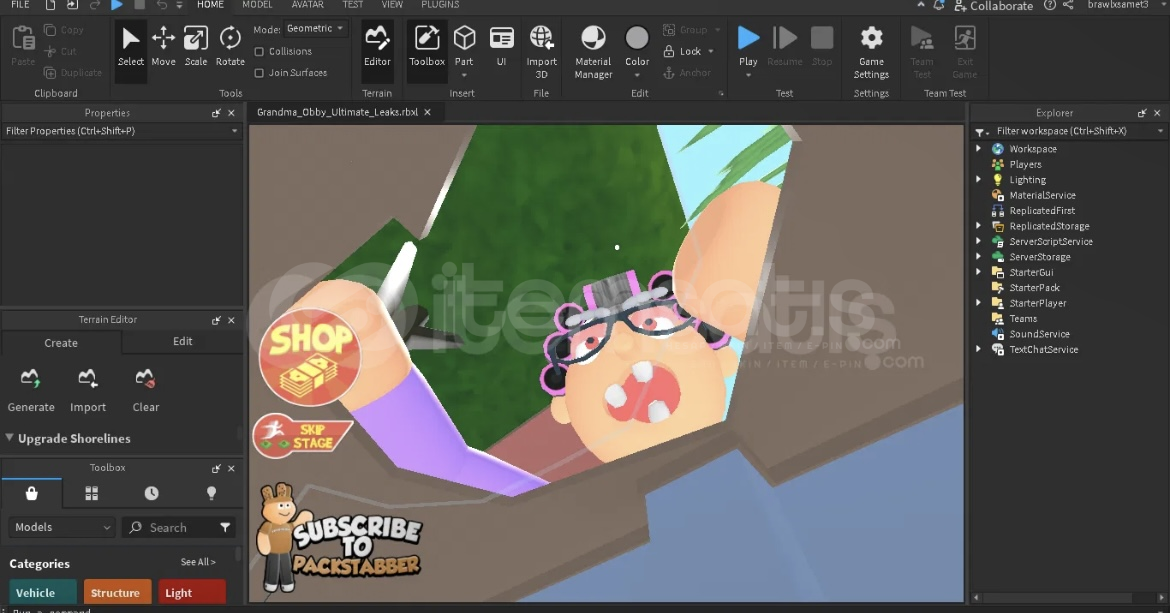Open the Toolbox creations lightbulb tab
This screenshot has width=1170, height=613.
[x=211, y=494]
